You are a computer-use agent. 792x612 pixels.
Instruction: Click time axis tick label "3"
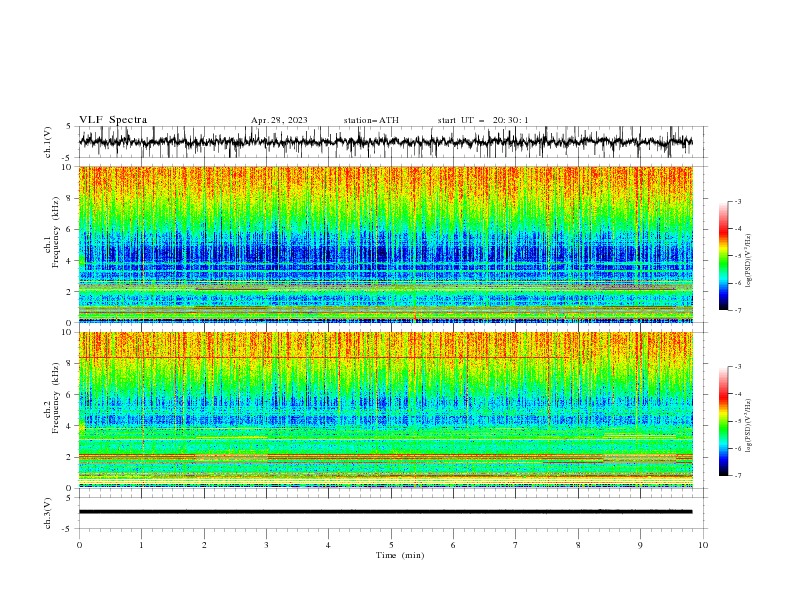point(266,545)
